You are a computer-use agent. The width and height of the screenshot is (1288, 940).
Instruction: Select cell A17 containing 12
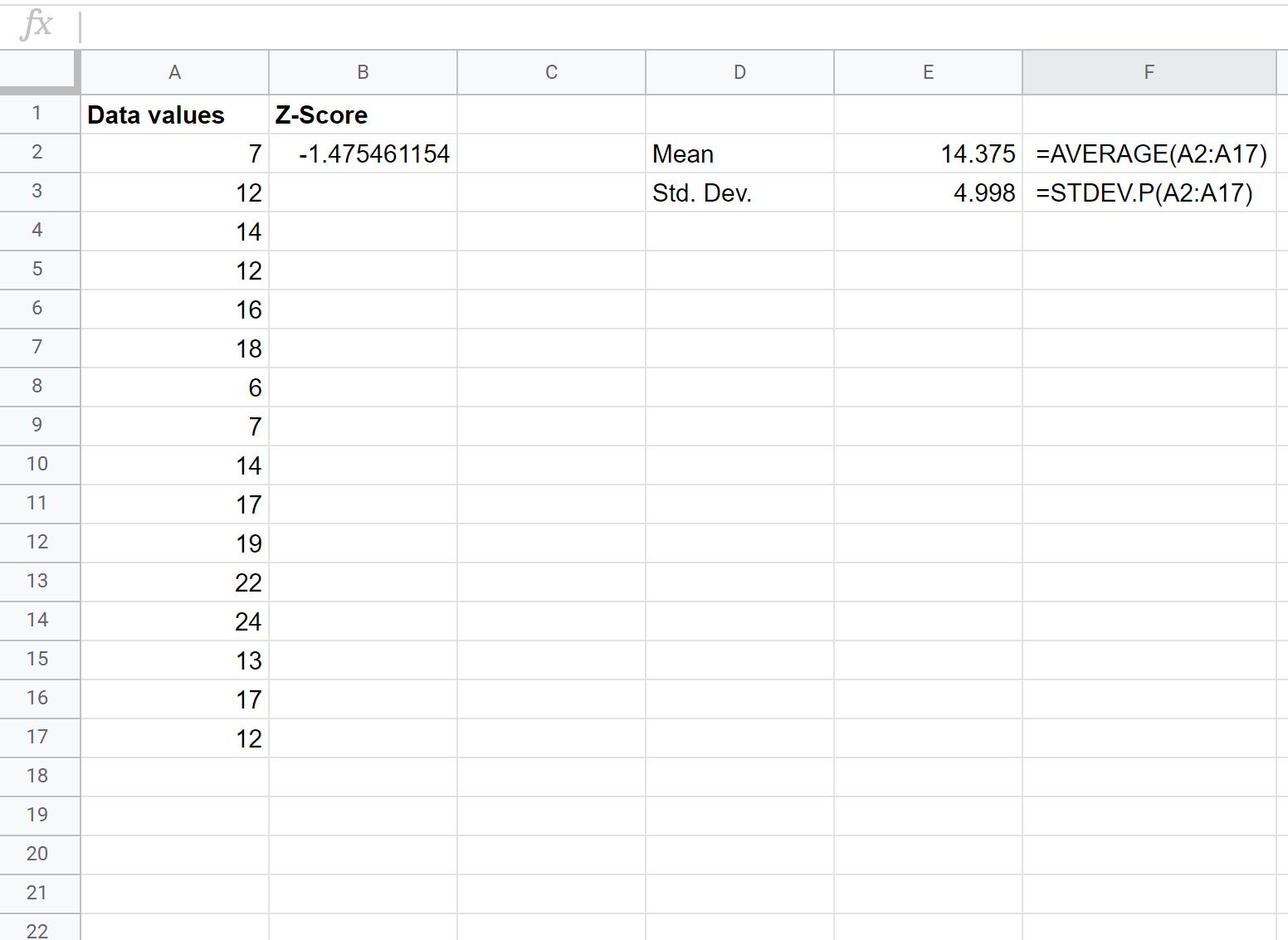175,738
